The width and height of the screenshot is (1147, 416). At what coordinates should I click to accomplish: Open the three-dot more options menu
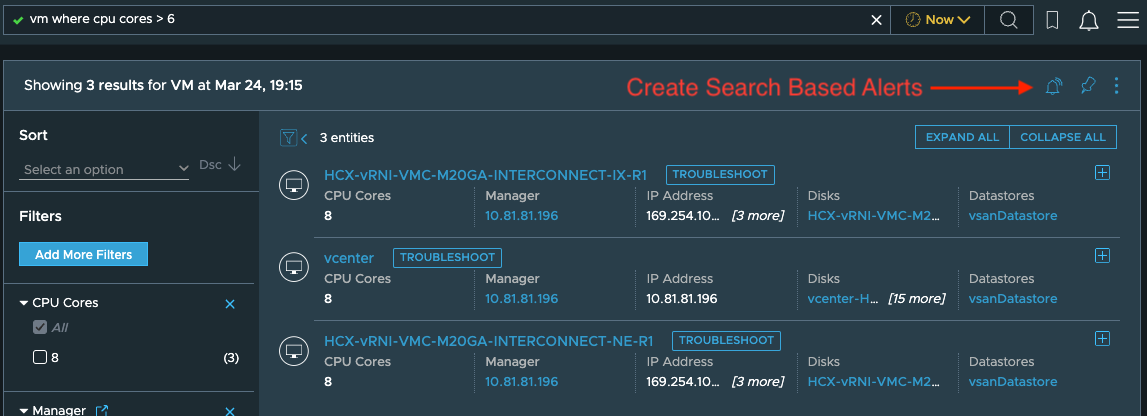tap(1116, 86)
